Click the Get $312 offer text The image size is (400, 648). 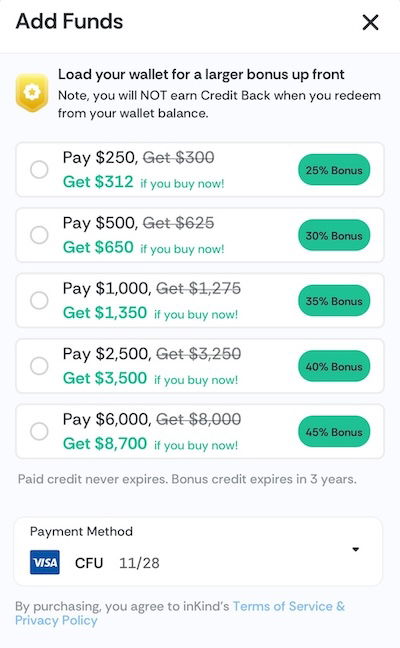pos(98,182)
